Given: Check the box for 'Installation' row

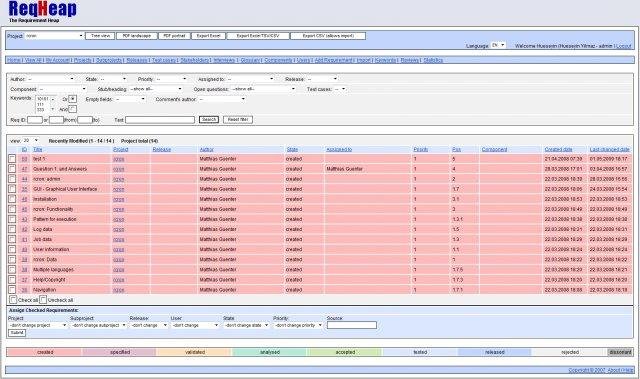Looking at the screenshot, I should click(12, 199).
